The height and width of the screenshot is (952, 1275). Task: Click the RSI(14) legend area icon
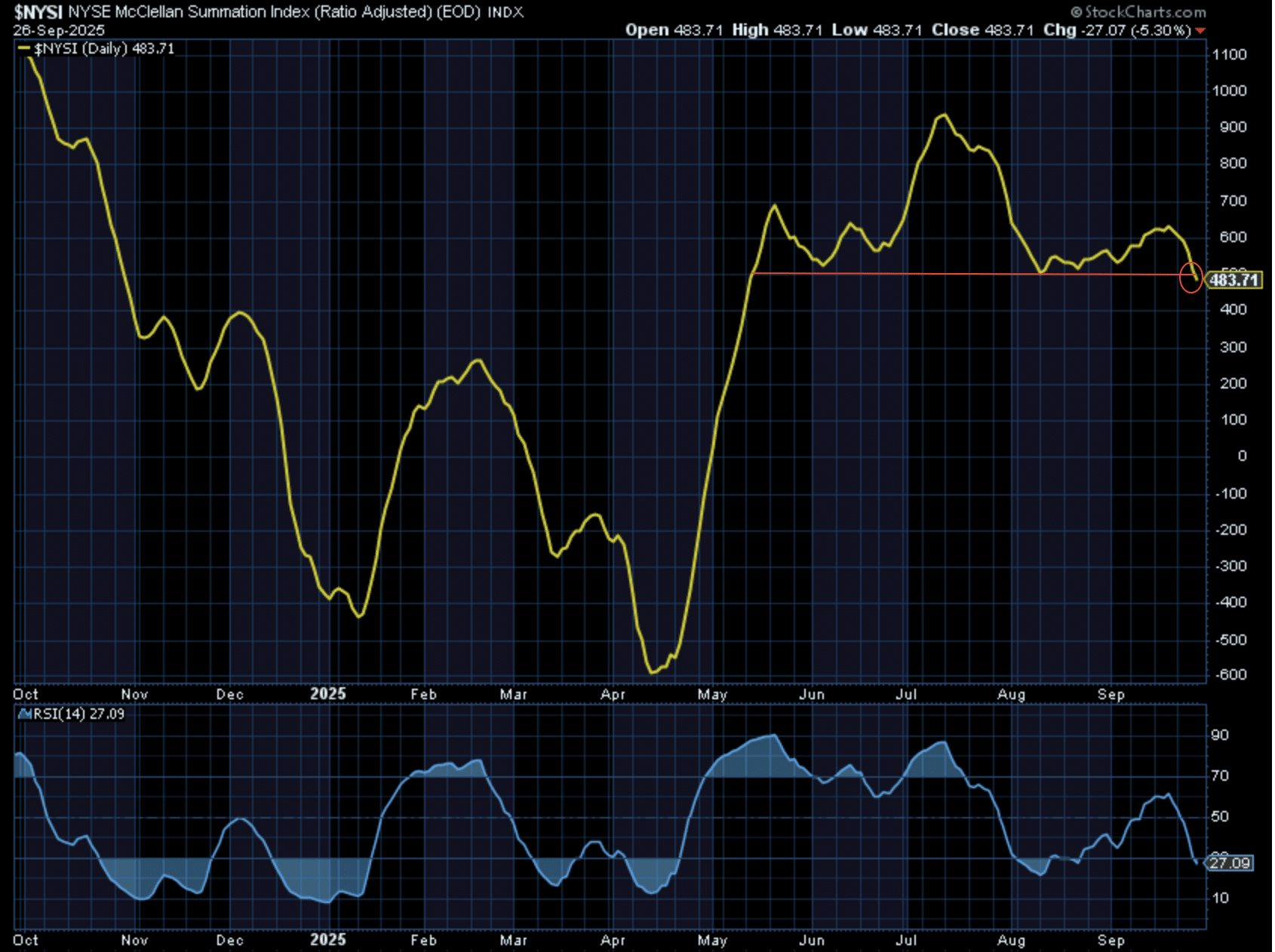point(25,714)
